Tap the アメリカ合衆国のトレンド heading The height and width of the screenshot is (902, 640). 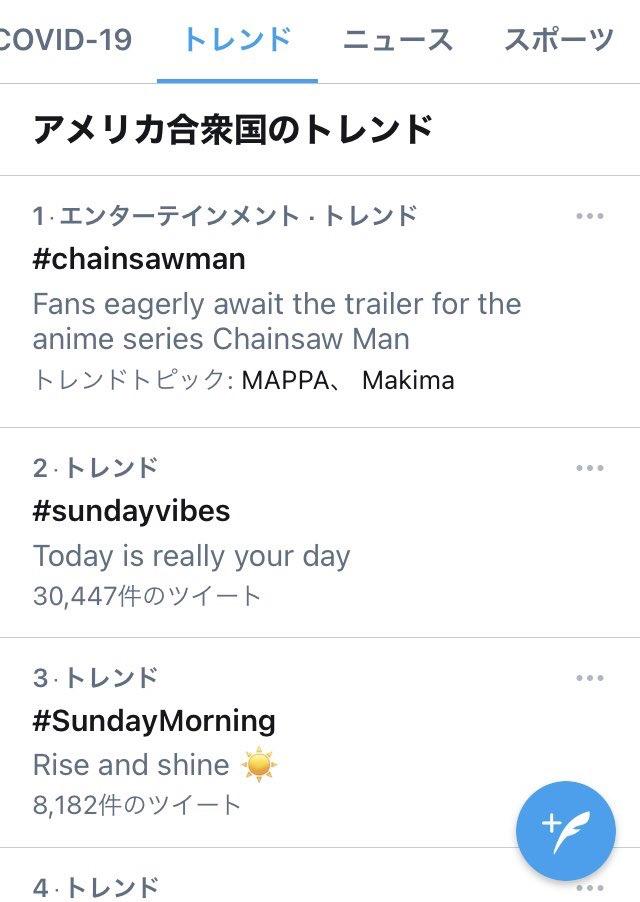click(232, 131)
